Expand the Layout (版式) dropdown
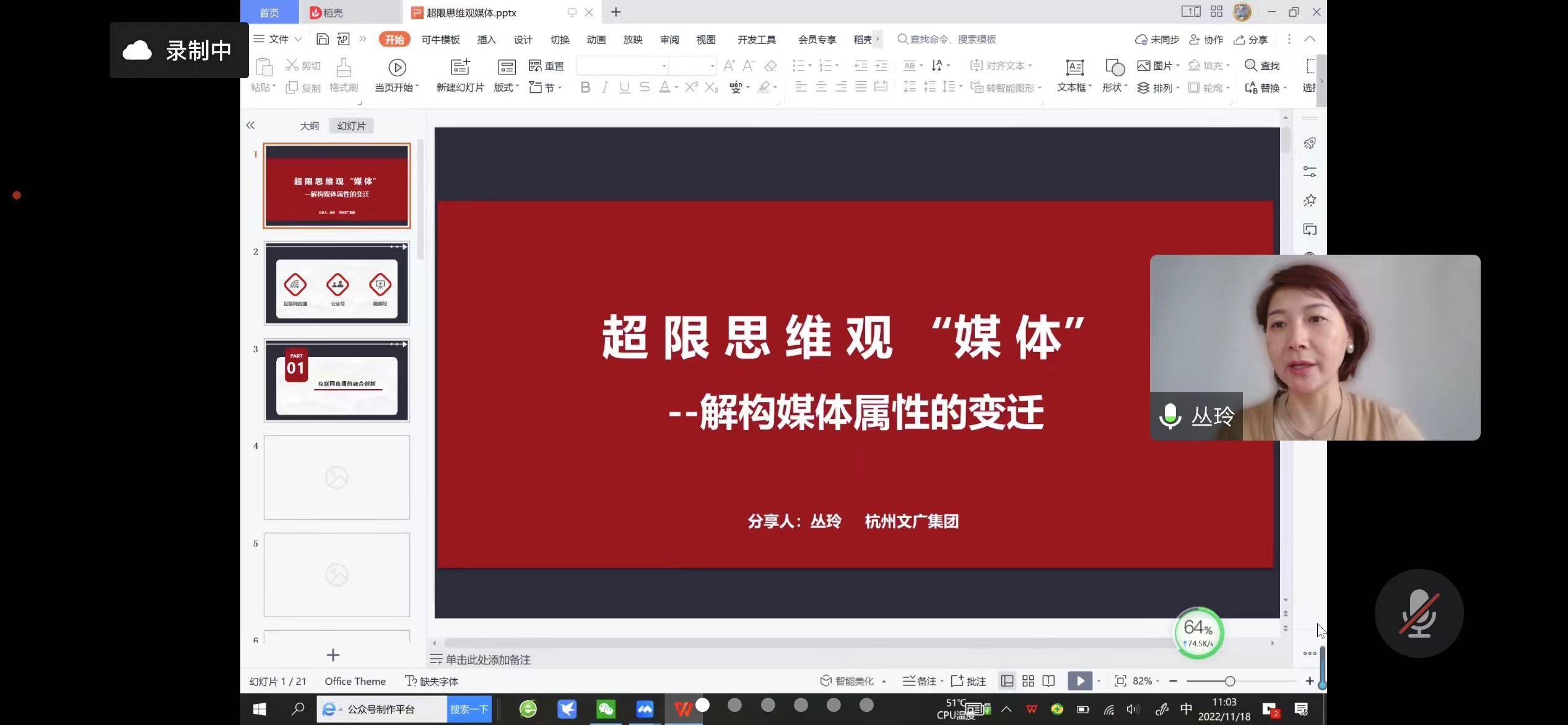Screen dimensions: 1568x725 point(506,87)
